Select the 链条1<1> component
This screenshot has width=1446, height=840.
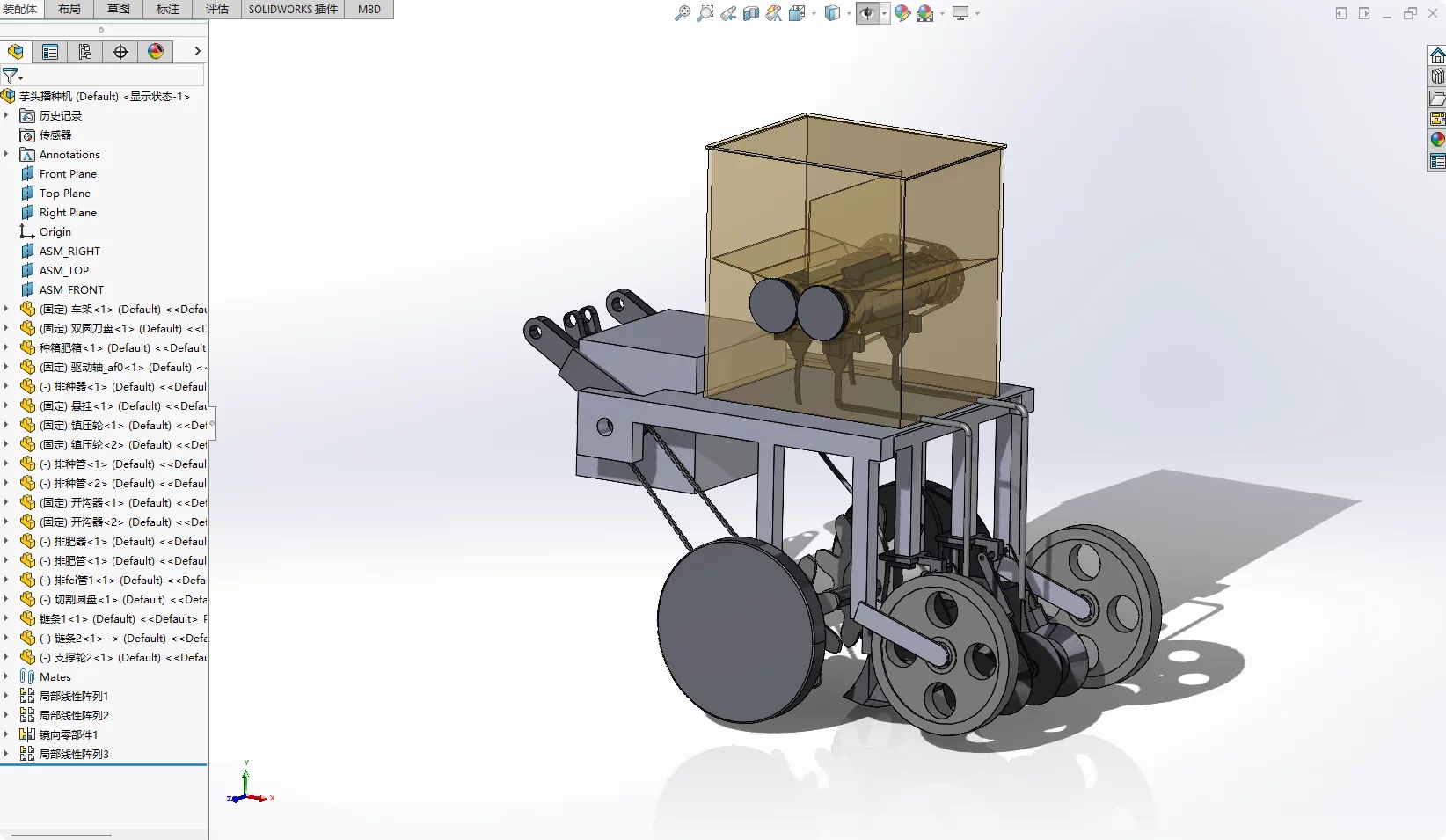[113, 619]
